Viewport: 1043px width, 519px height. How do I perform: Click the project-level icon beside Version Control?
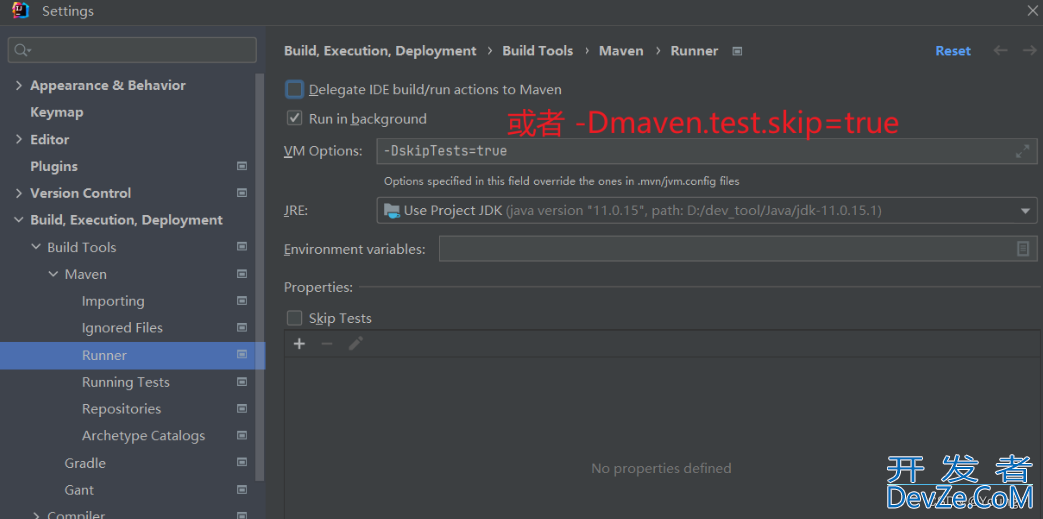242,193
